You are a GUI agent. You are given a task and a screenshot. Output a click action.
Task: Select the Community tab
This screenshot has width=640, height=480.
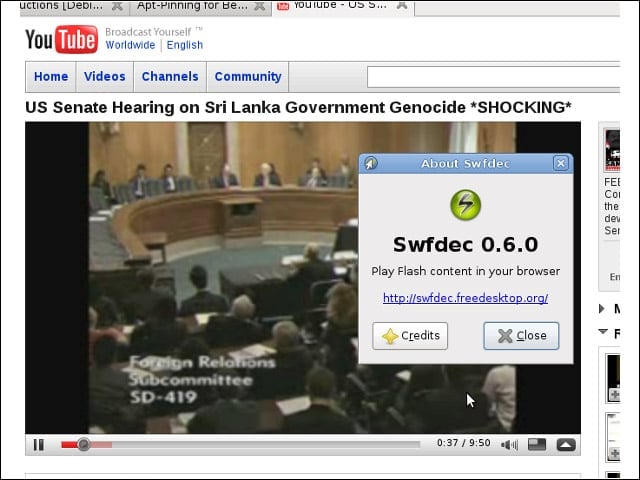click(x=248, y=77)
